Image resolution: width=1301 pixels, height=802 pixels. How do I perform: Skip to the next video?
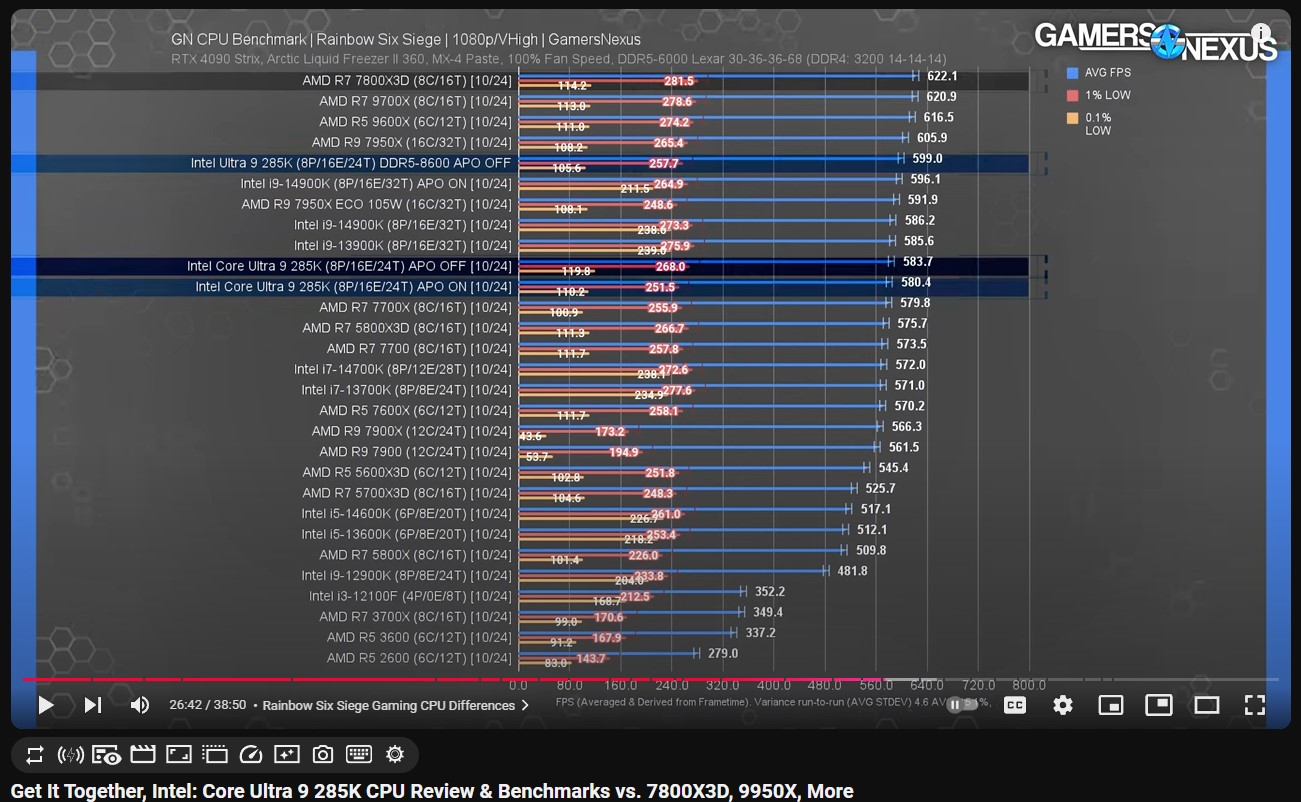[x=93, y=705]
